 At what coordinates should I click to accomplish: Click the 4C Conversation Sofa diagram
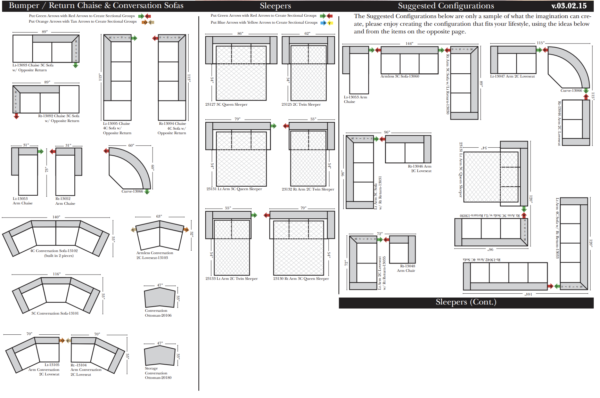pyautogui.click(x=56, y=238)
